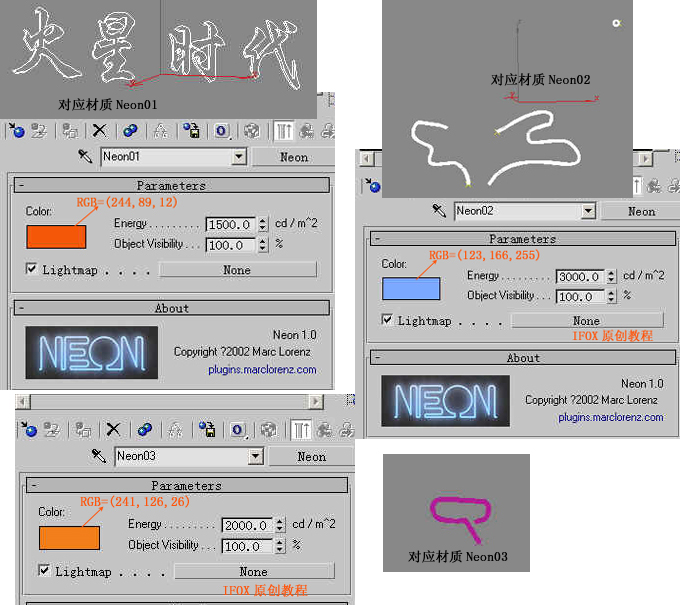Collapse About rollout in Neon01 panel

172,308
